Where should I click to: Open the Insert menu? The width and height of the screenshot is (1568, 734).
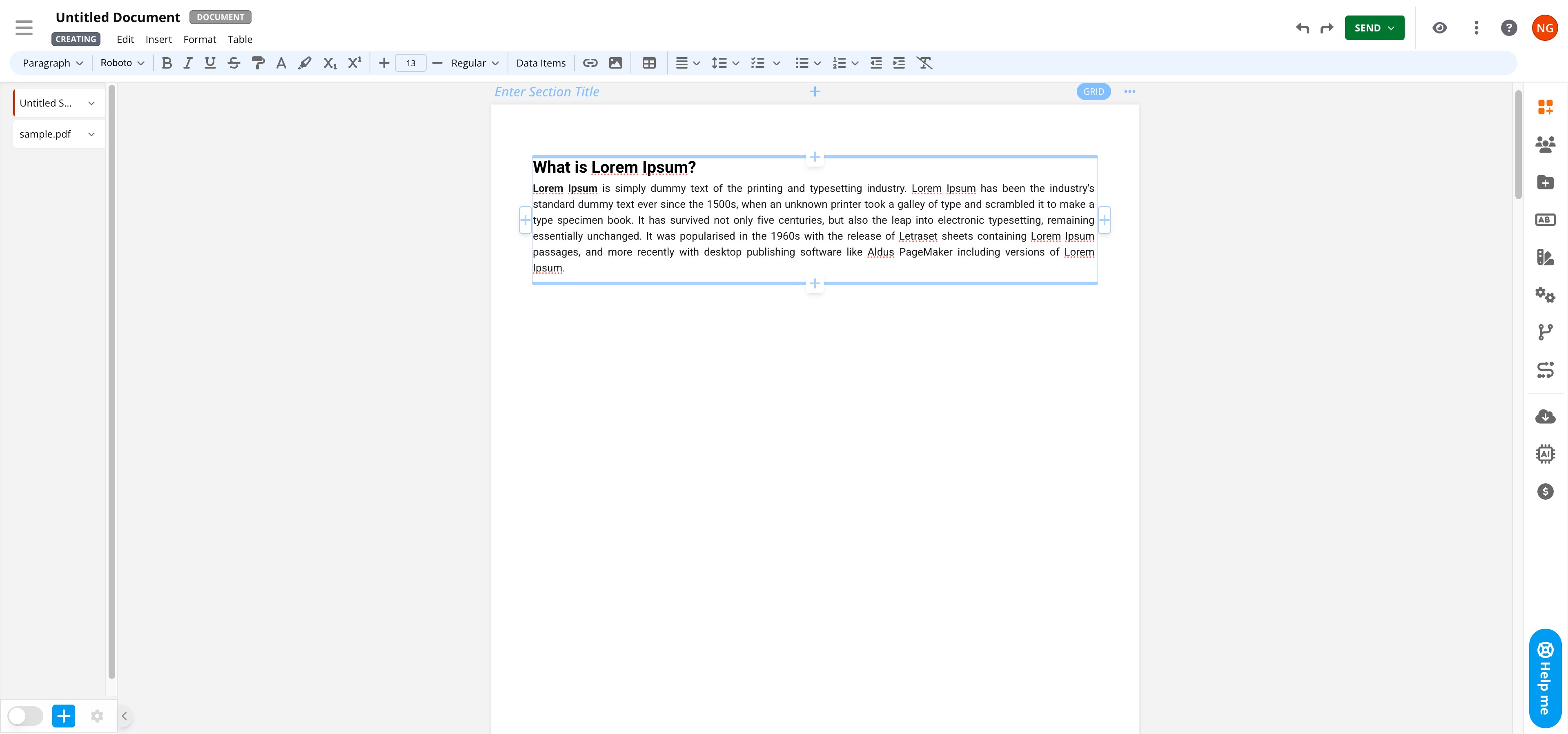(x=158, y=39)
